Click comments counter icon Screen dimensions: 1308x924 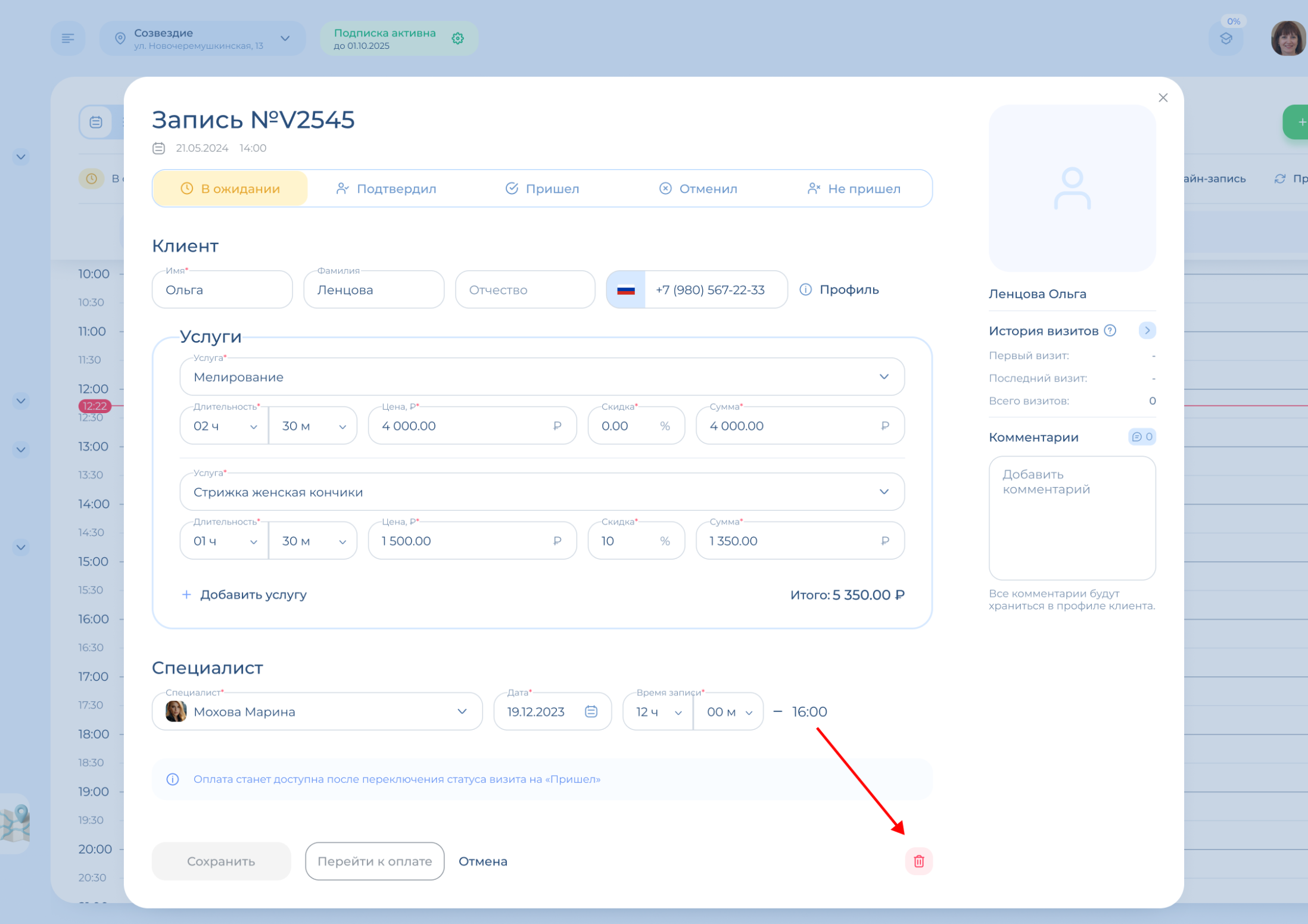1142,437
